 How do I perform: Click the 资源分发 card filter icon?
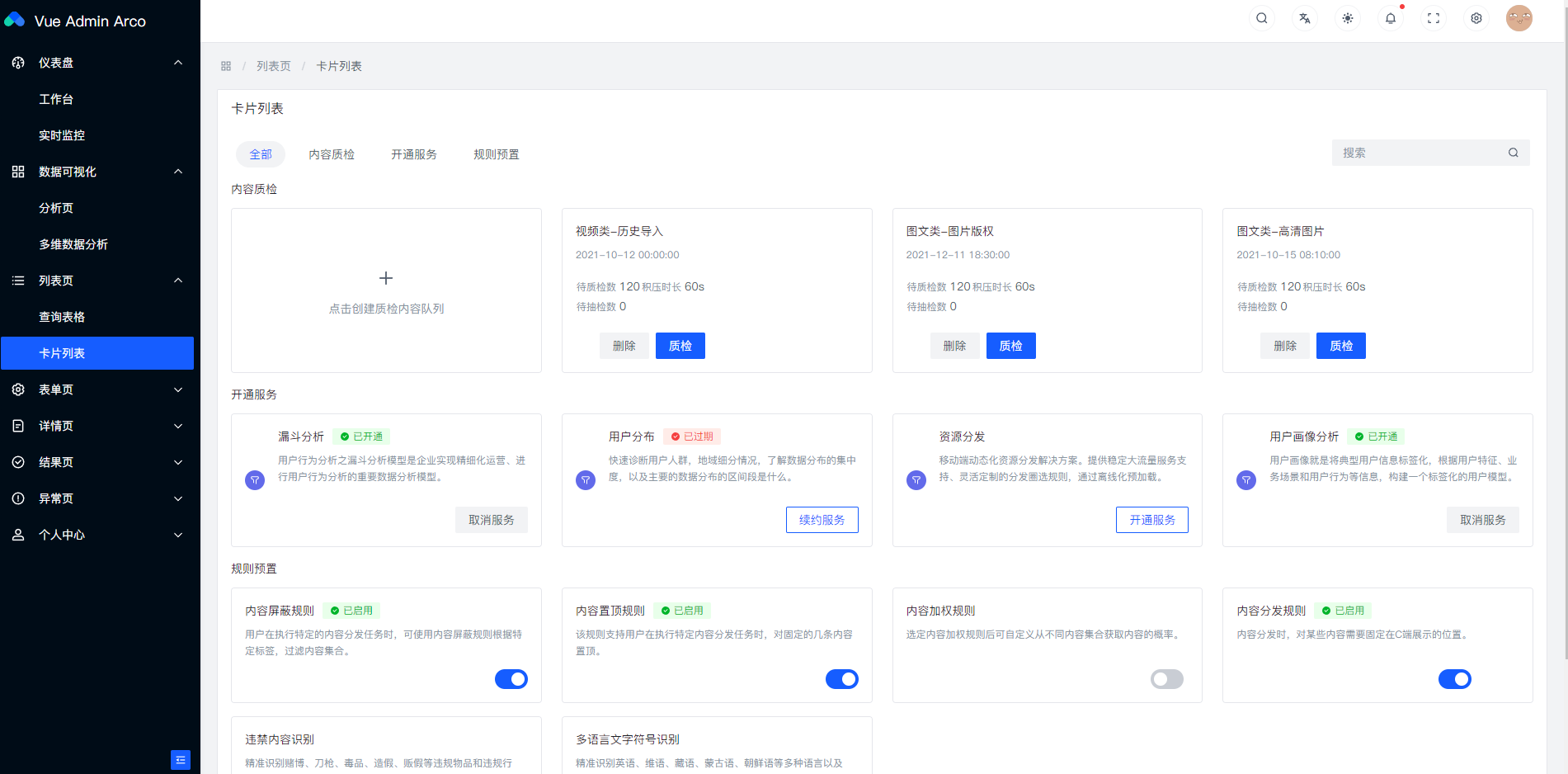916,480
